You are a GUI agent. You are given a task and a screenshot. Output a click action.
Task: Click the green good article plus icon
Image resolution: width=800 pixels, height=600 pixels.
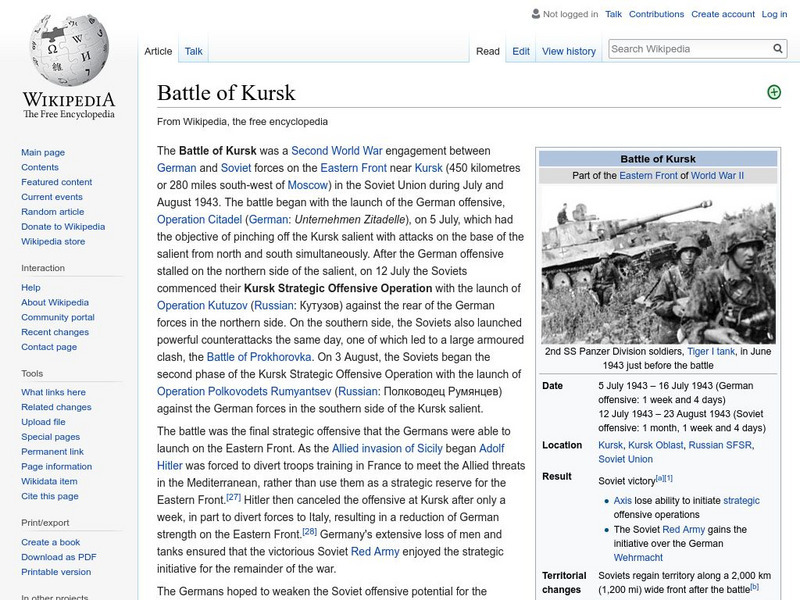pyautogui.click(x=774, y=92)
